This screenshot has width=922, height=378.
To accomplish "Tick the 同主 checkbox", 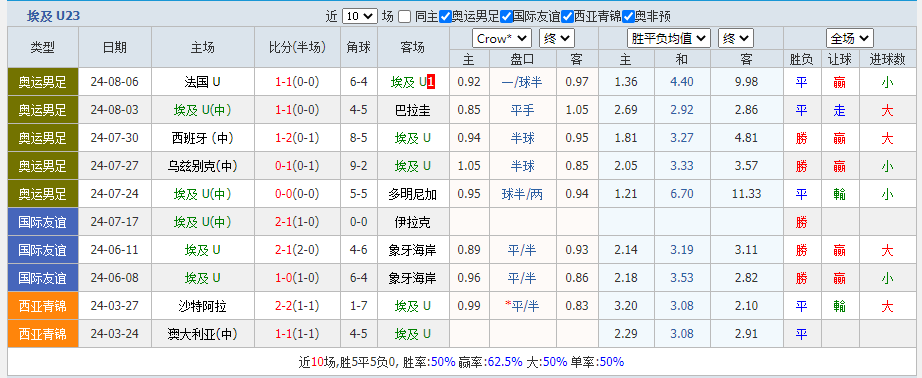I will (x=405, y=16).
